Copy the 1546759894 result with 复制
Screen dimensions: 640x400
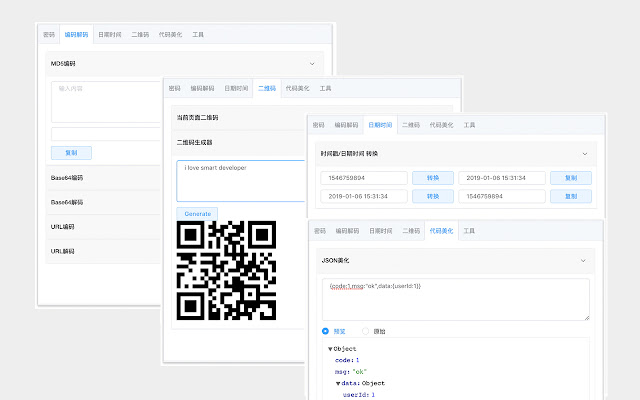point(571,196)
